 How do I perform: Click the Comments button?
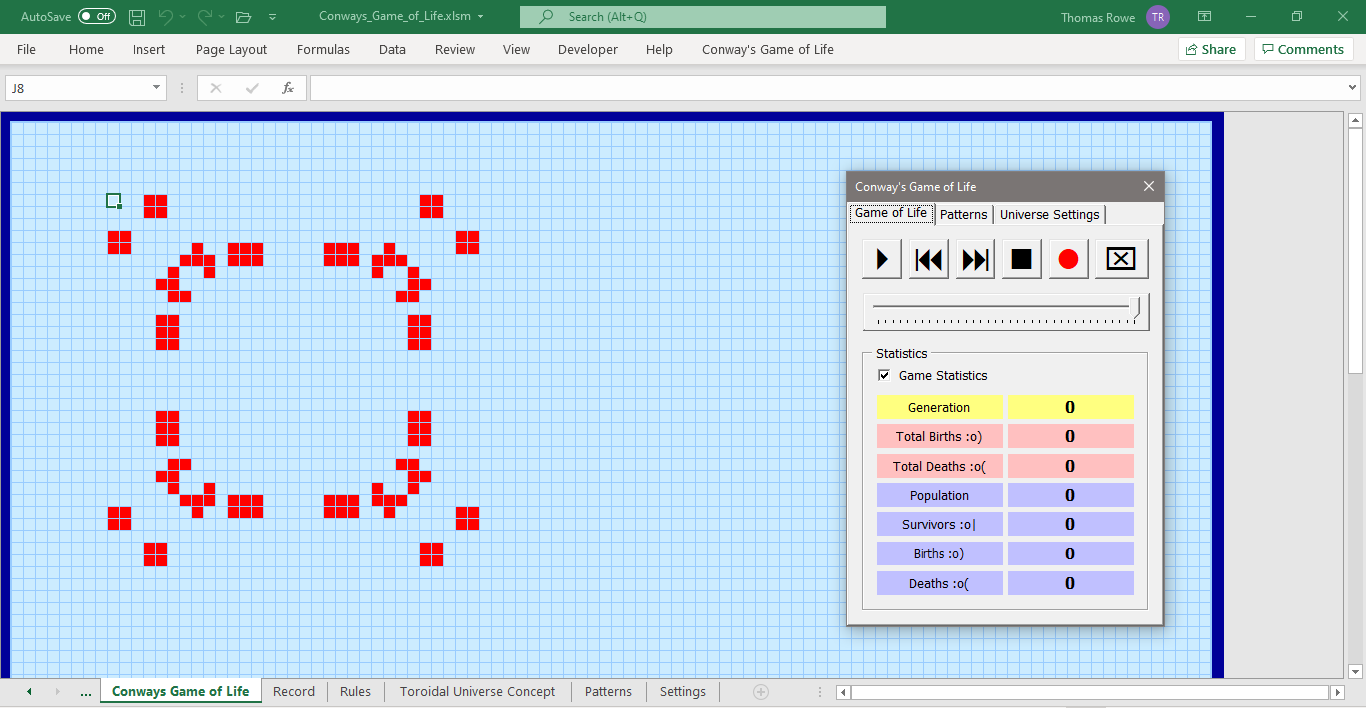(x=1304, y=49)
